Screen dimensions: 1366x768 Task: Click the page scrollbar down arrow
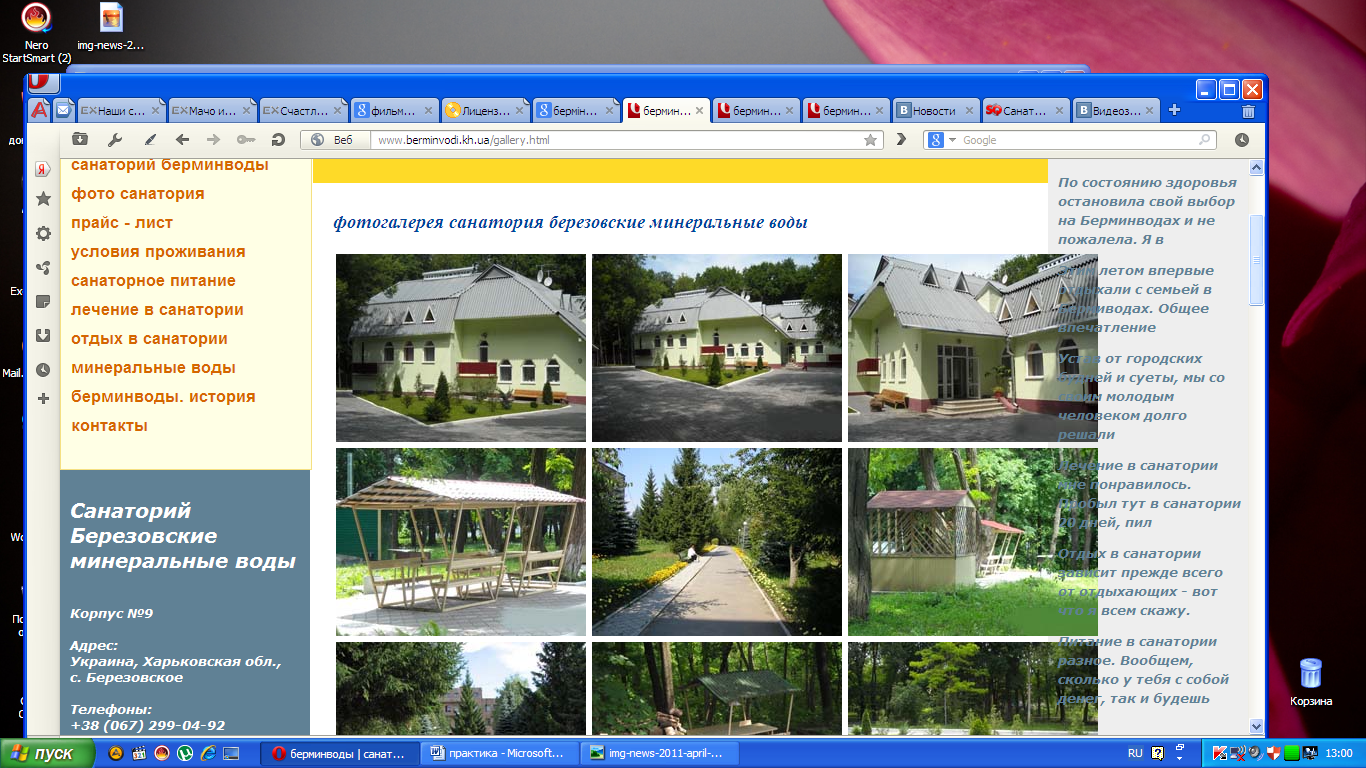click(1257, 727)
